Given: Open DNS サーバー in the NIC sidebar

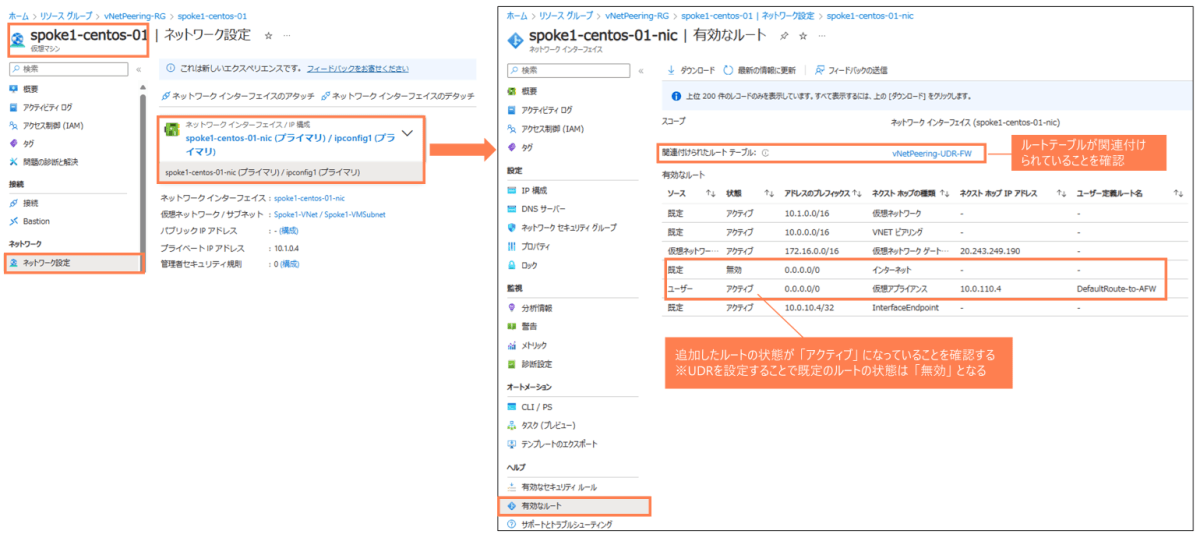Looking at the screenshot, I should pos(535,208).
